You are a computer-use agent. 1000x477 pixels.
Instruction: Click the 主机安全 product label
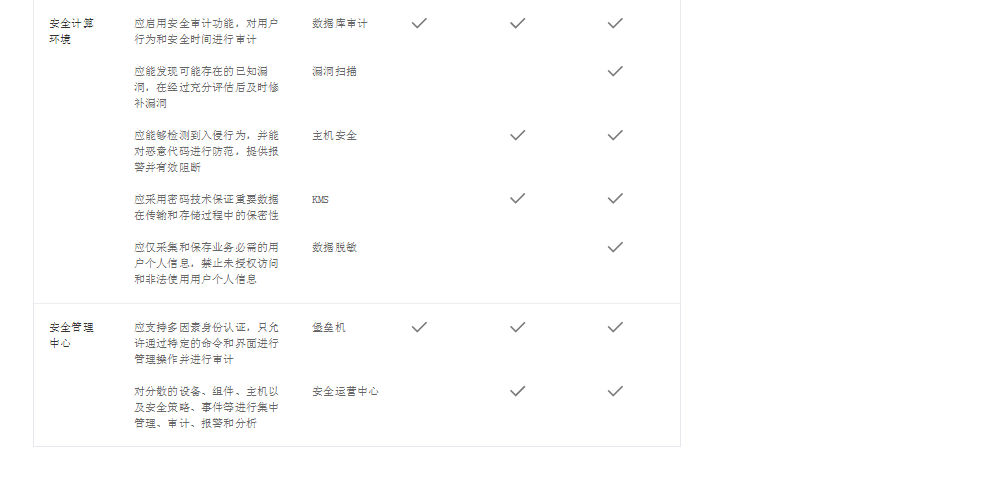click(334, 135)
